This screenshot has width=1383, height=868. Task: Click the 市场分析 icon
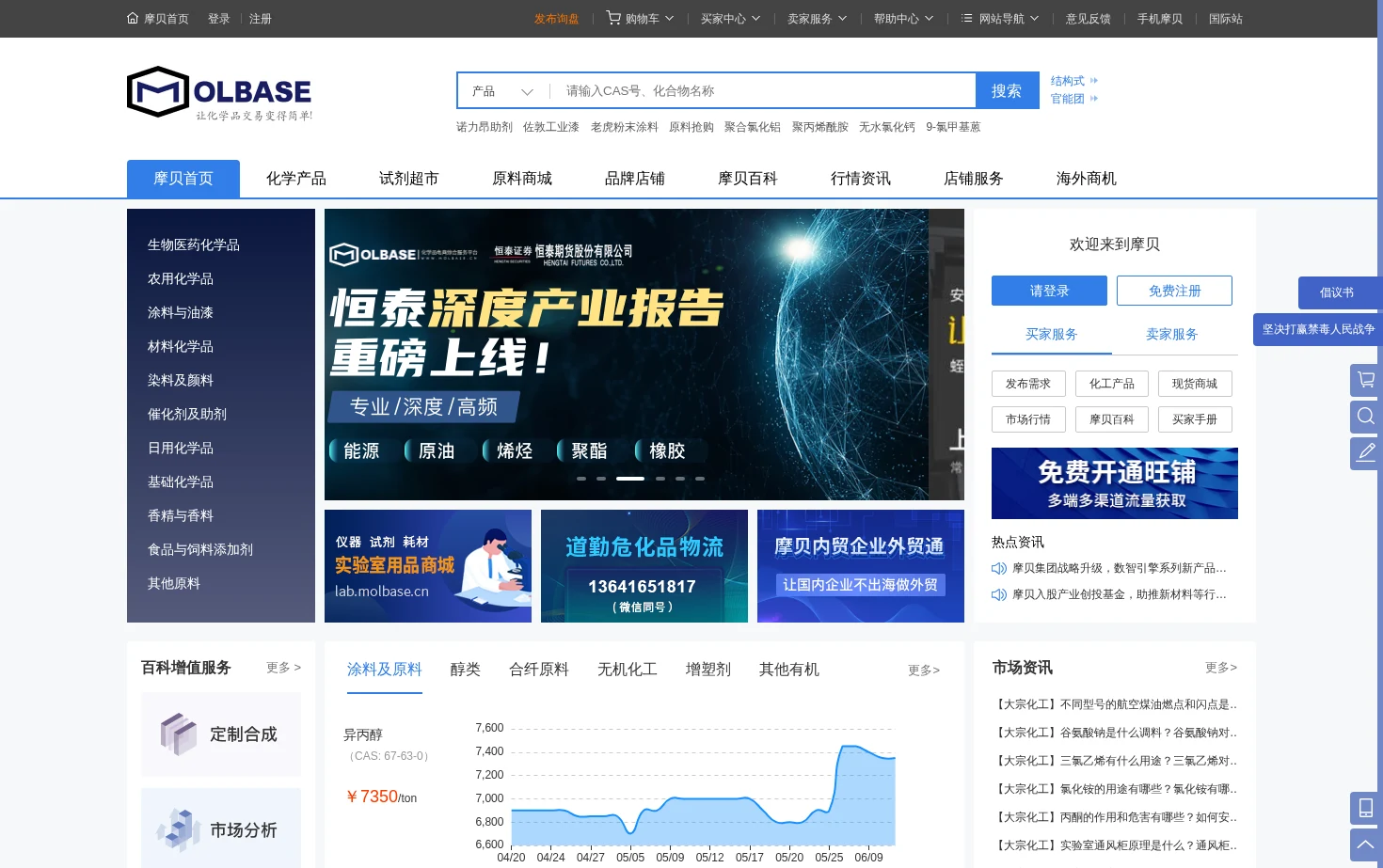tap(178, 829)
